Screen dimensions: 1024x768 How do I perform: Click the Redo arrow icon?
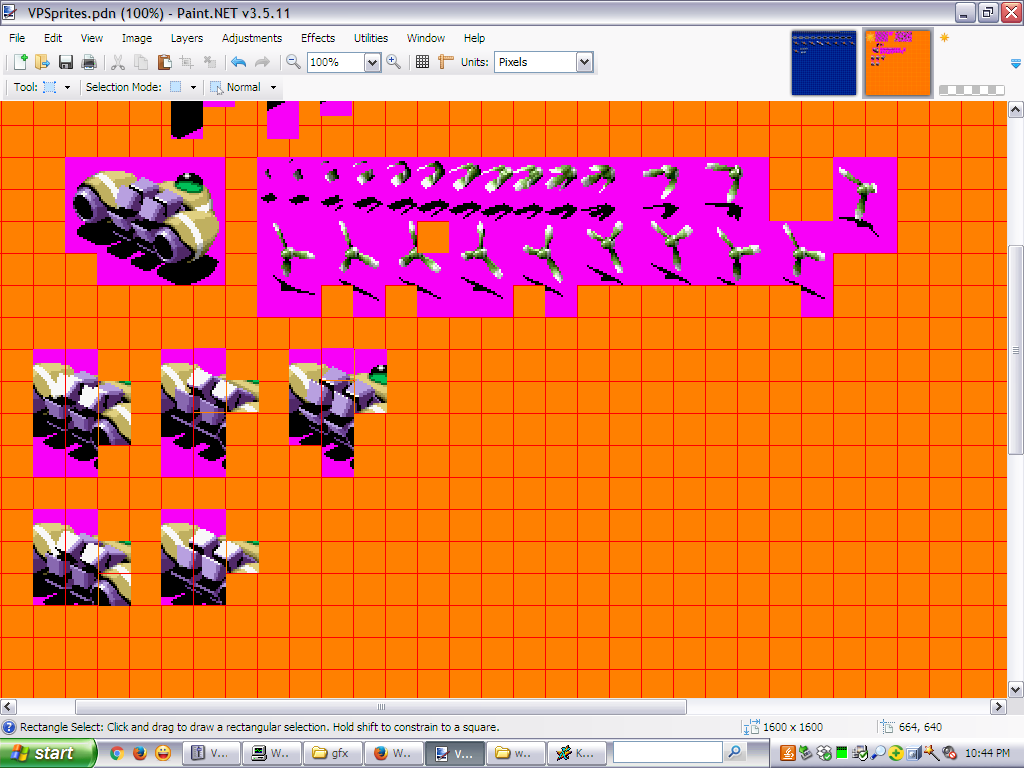point(262,62)
